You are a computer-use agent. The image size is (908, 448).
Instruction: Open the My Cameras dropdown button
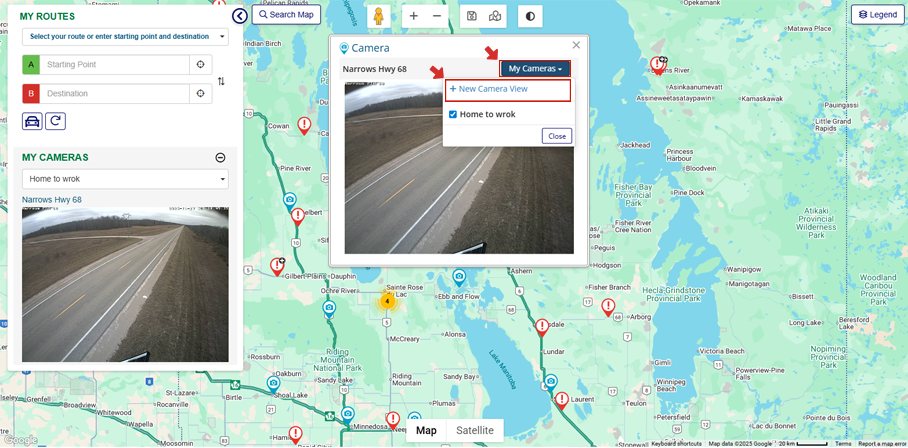tap(535, 69)
